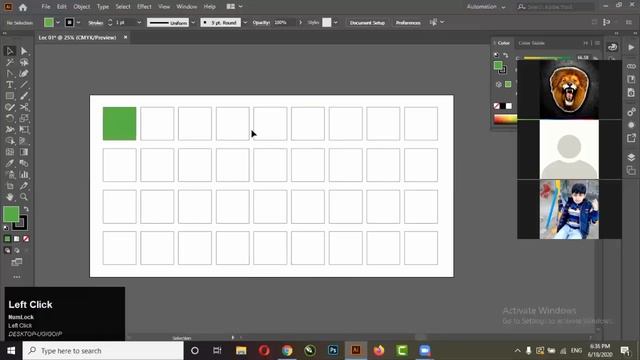Open the File menu
Screen dimensions: 640x360
(x=46, y=7)
